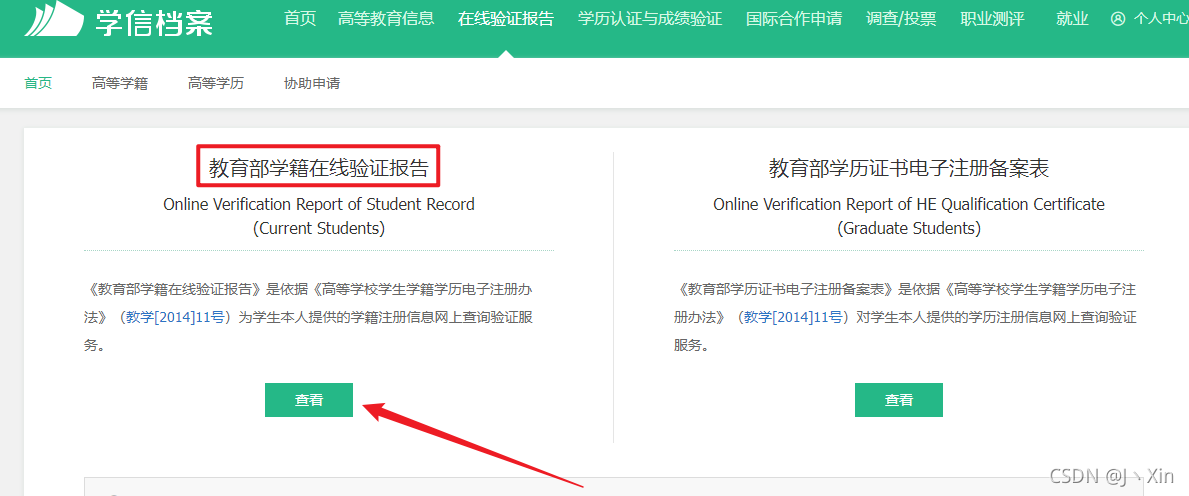Click 查看 under 学历证书电子注册备案表
Image resolution: width=1189 pixels, height=496 pixels.
(x=899, y=400)
